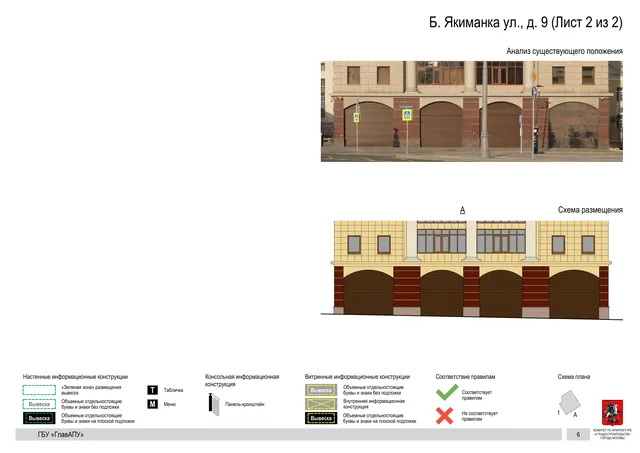640x453 pixels.
Task: Click the Moscow coat of arms emblem
Action: 612,413
